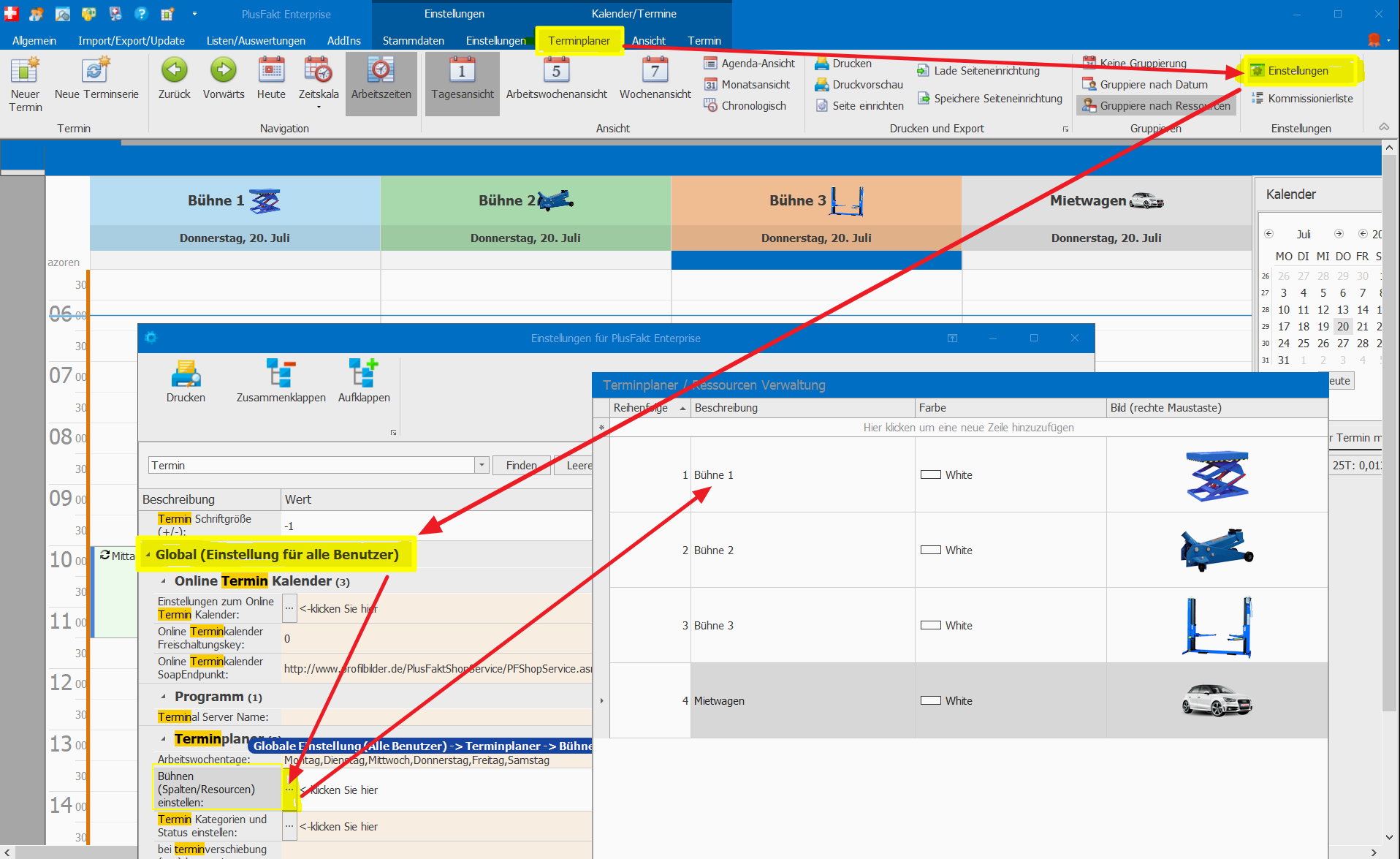Click ellipsis for Termin Kategorien und Status

289,826
